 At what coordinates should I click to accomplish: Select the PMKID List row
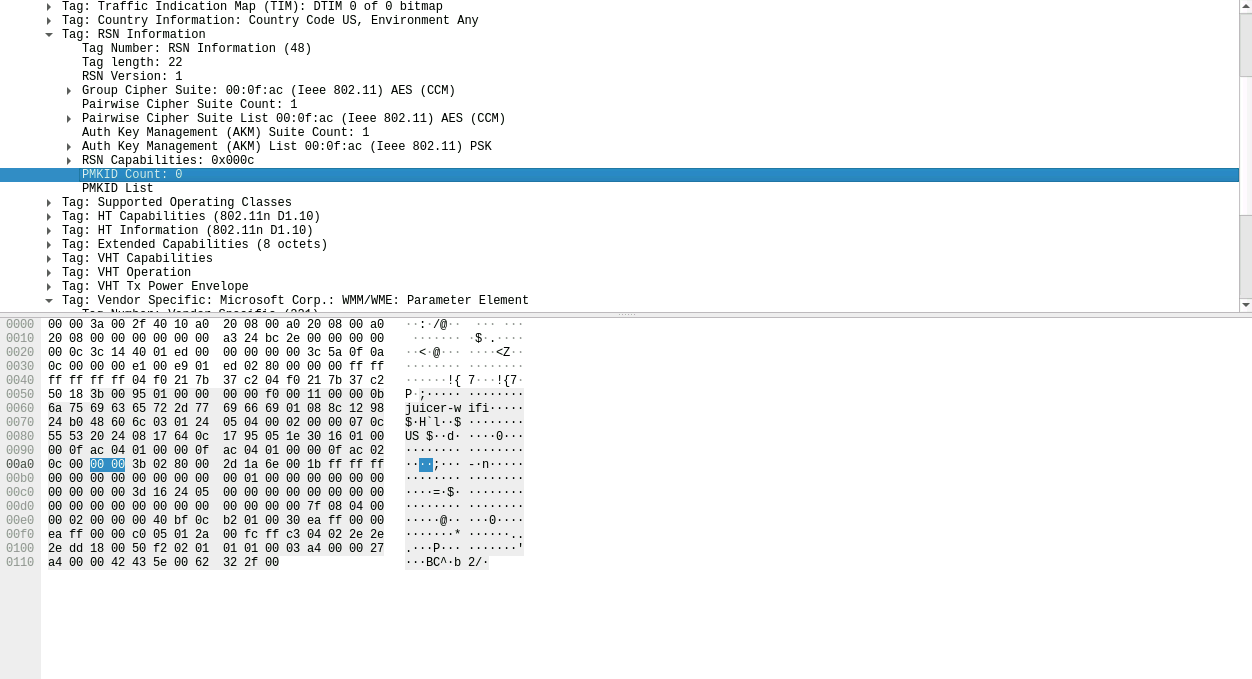point(619,188)
